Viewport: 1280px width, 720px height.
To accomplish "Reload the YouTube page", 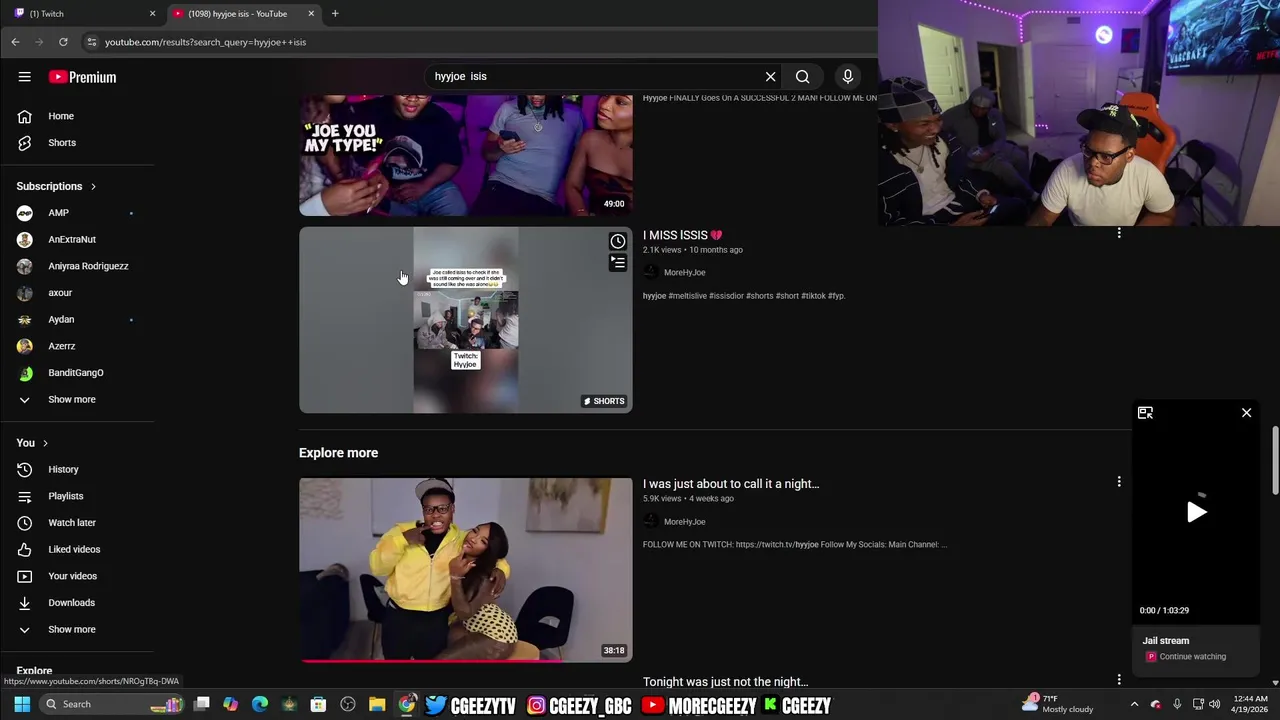I will (63, 42).
